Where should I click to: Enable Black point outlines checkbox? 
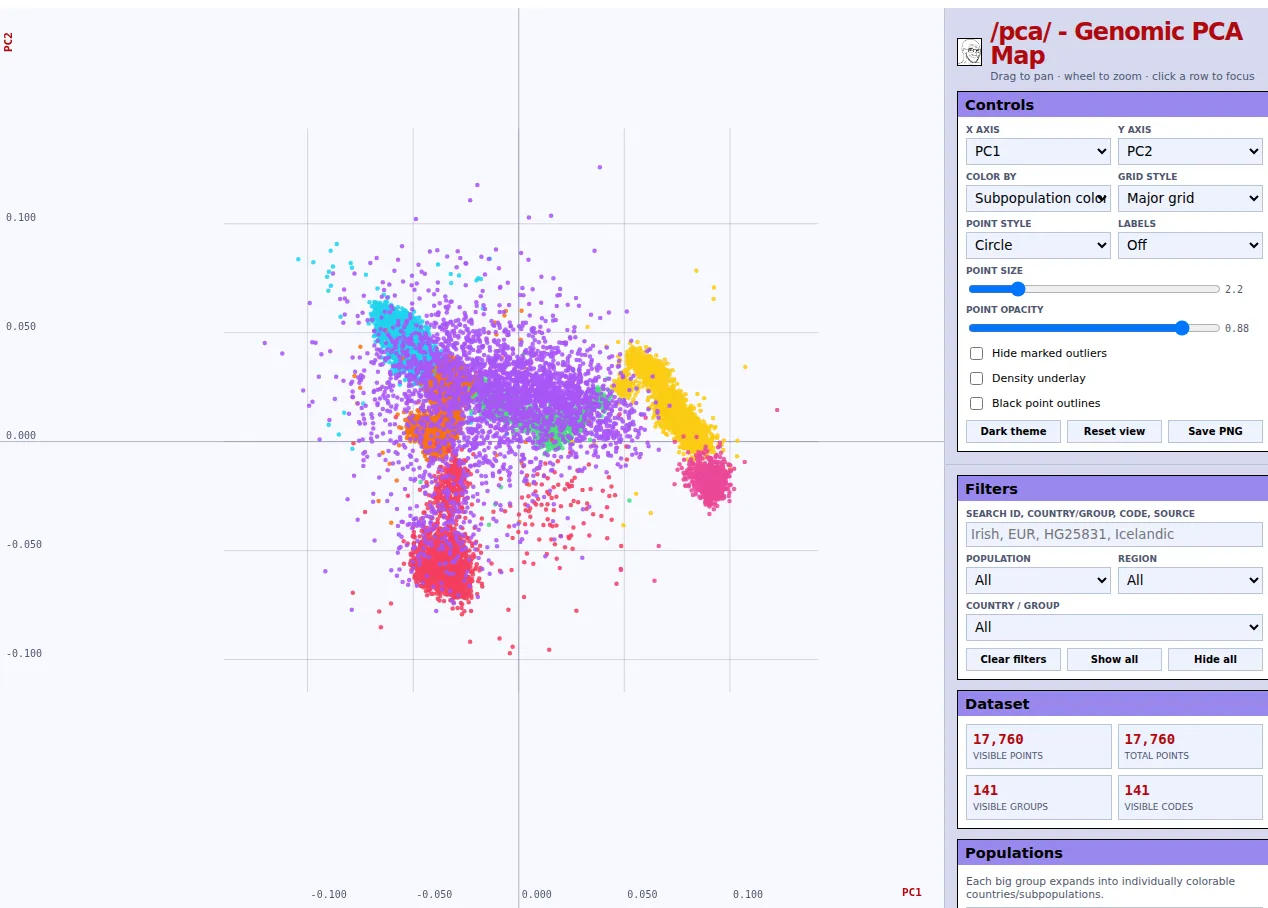977,403
